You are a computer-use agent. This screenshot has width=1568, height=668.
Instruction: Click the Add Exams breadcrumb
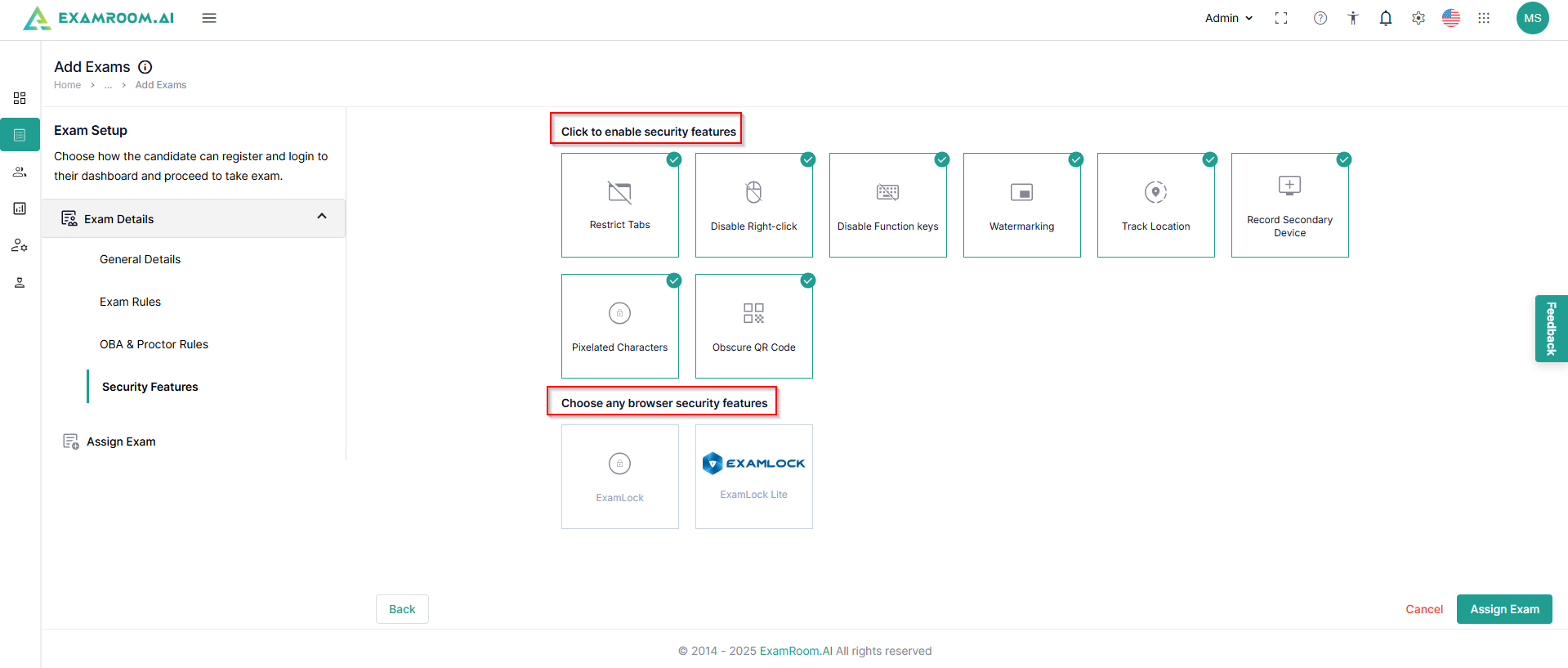click(x=161, y=85)
